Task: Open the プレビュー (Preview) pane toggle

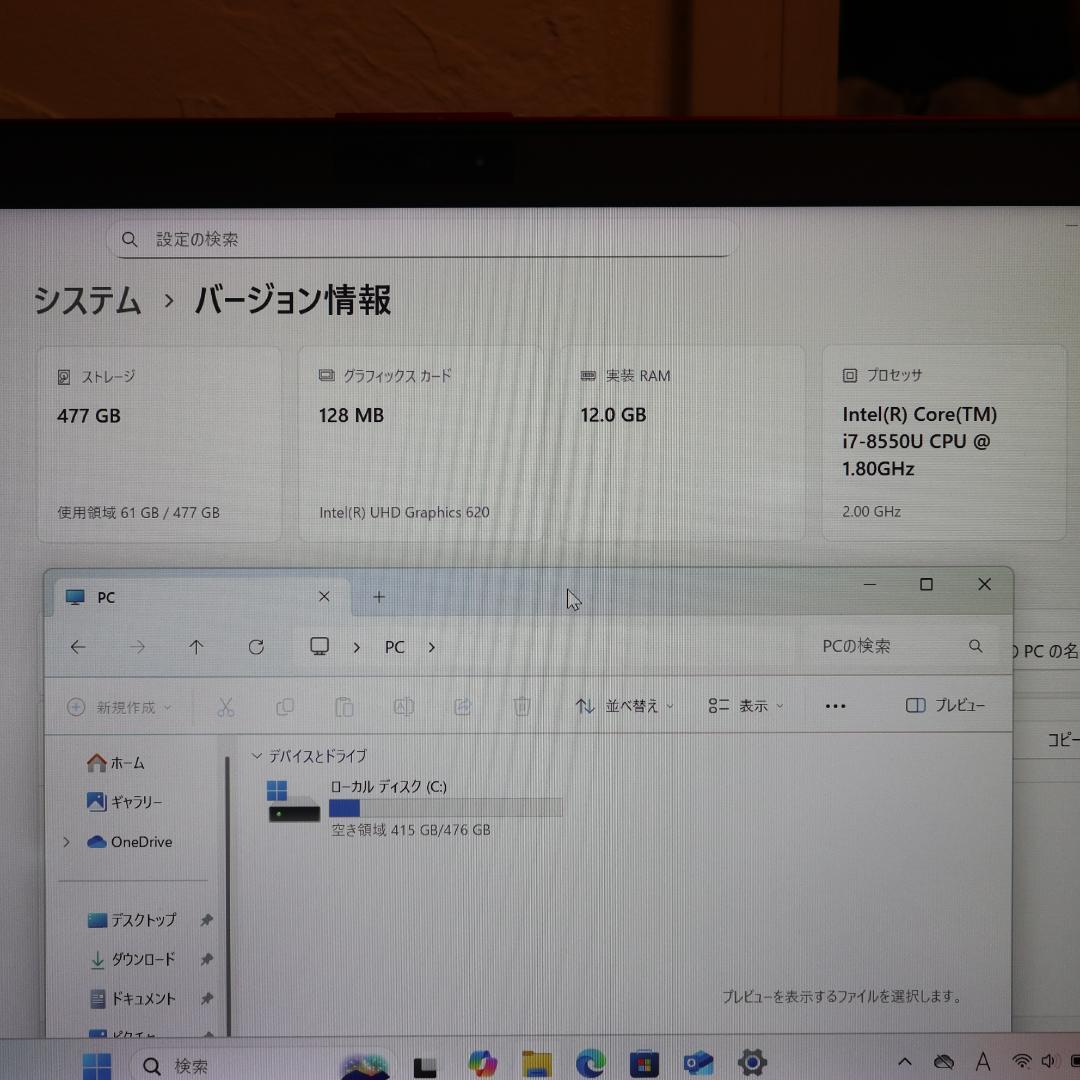Action: 943,705
